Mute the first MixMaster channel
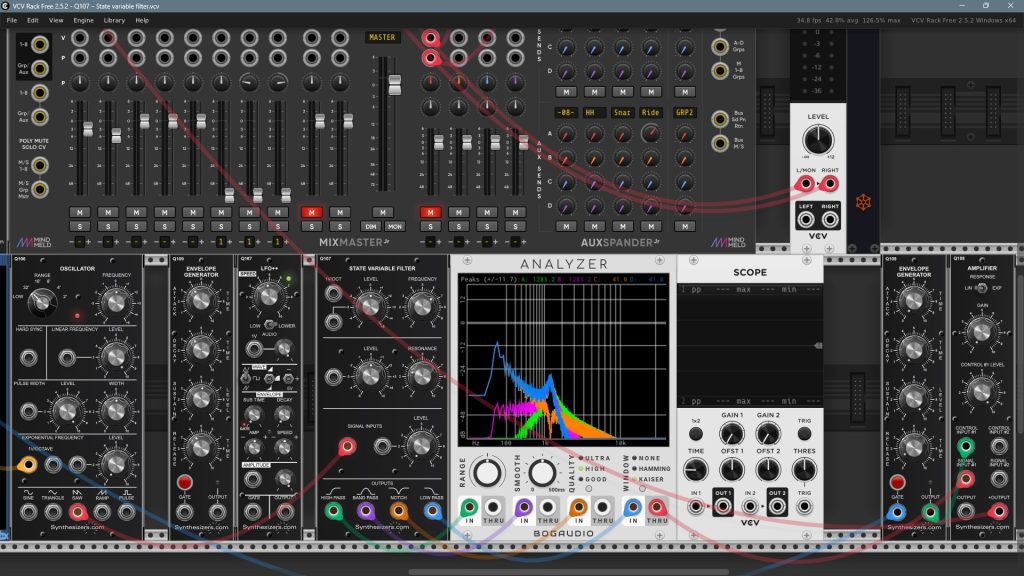 tap(80, 212)
